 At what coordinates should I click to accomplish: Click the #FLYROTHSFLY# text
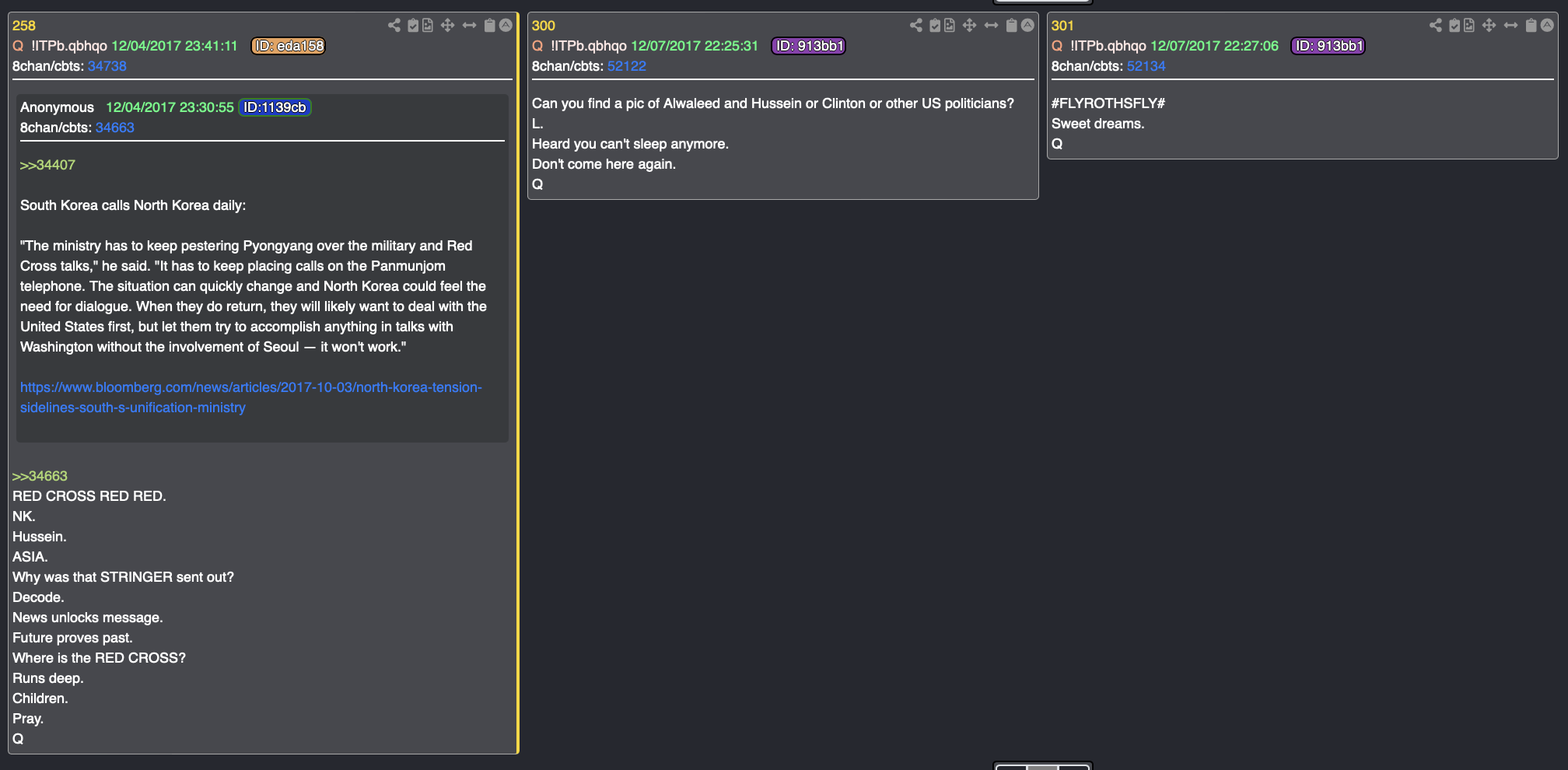(x=1108, y=103)
